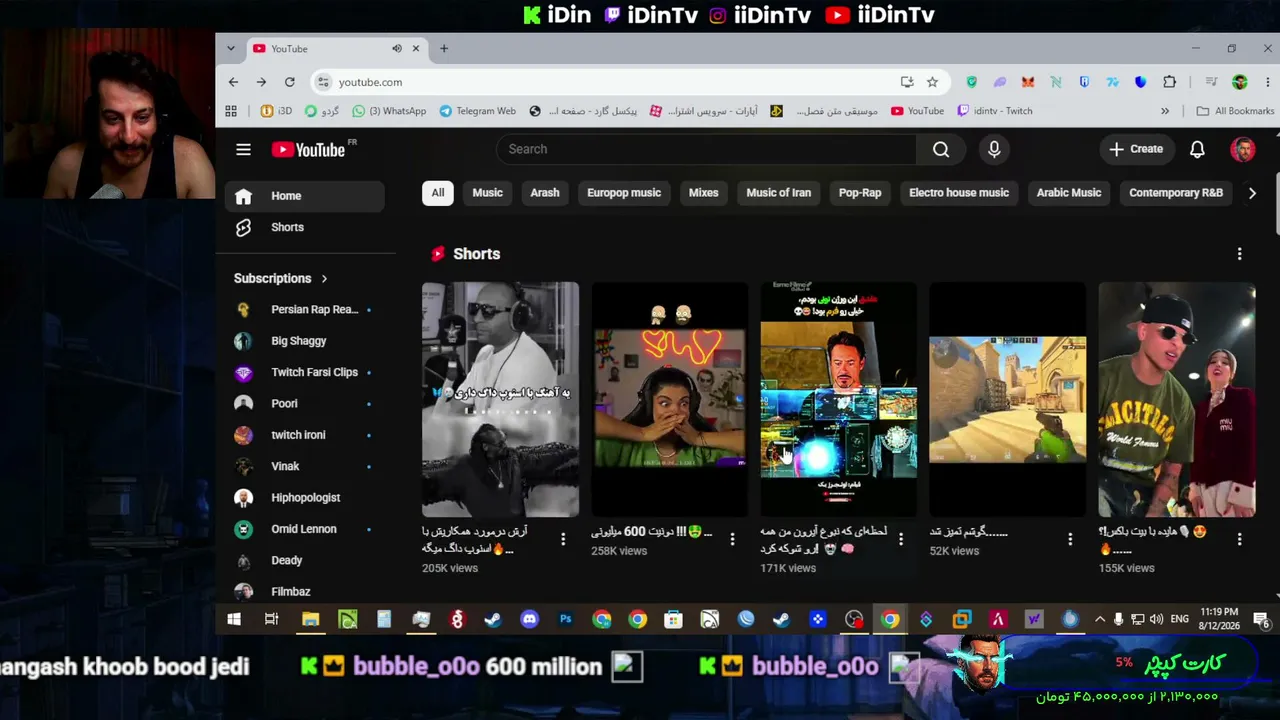The height and width of the screenshot is (720, 1280).
Task: Select the Mixes chip
Action: 703,193
